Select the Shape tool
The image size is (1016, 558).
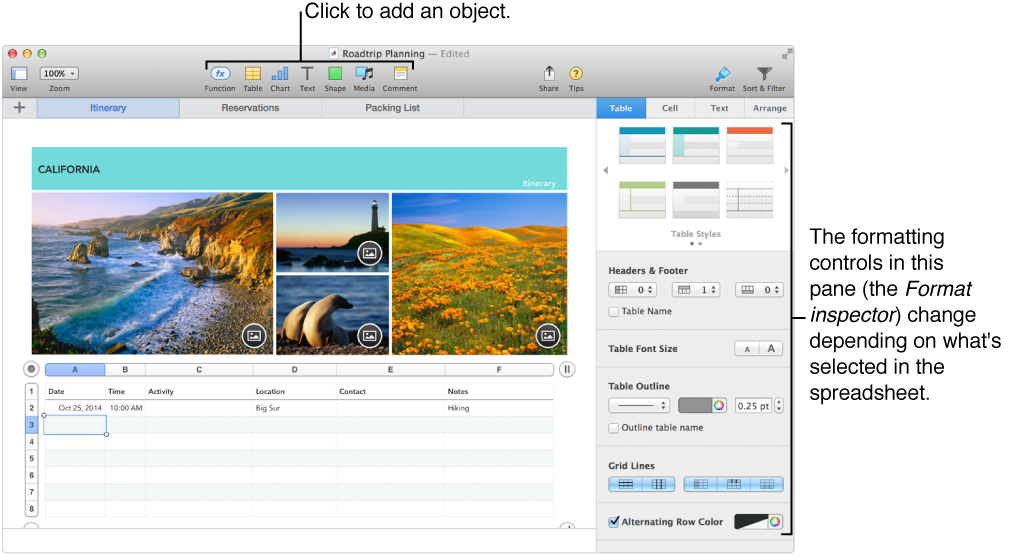335,74
